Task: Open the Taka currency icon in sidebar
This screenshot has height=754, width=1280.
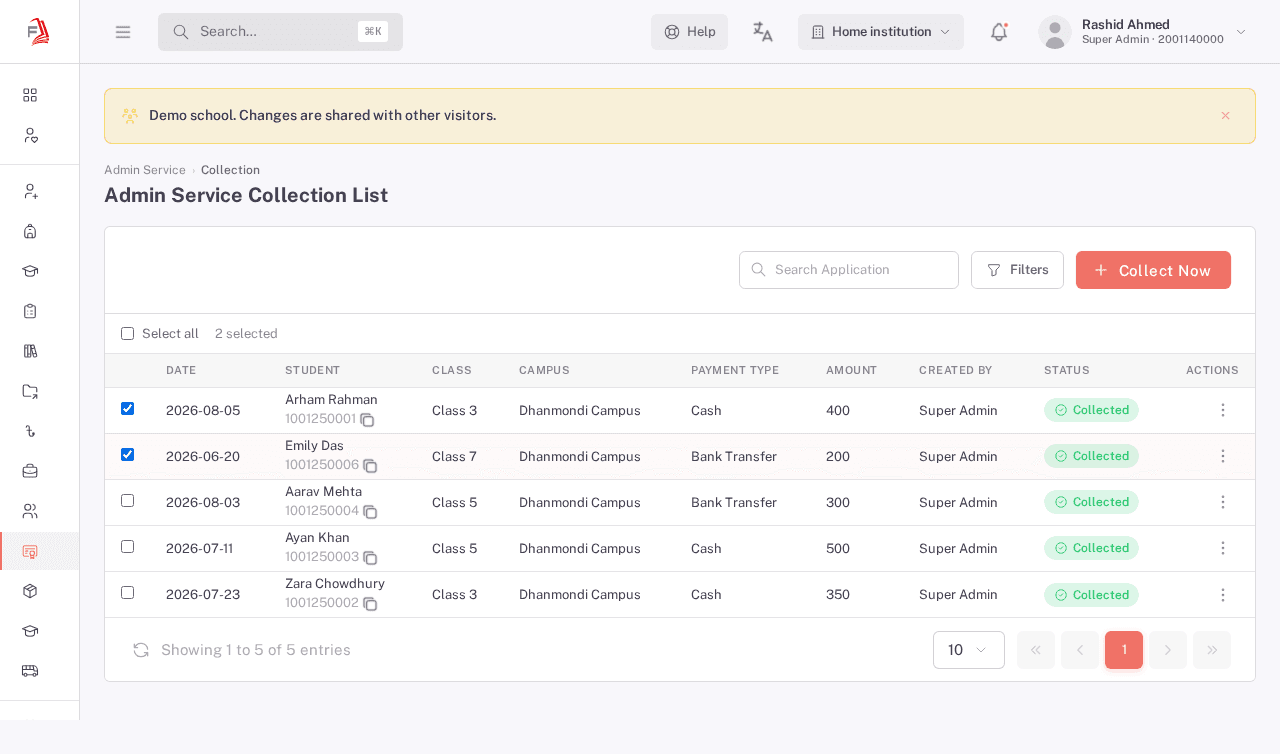Action: [x=30, y=431]
